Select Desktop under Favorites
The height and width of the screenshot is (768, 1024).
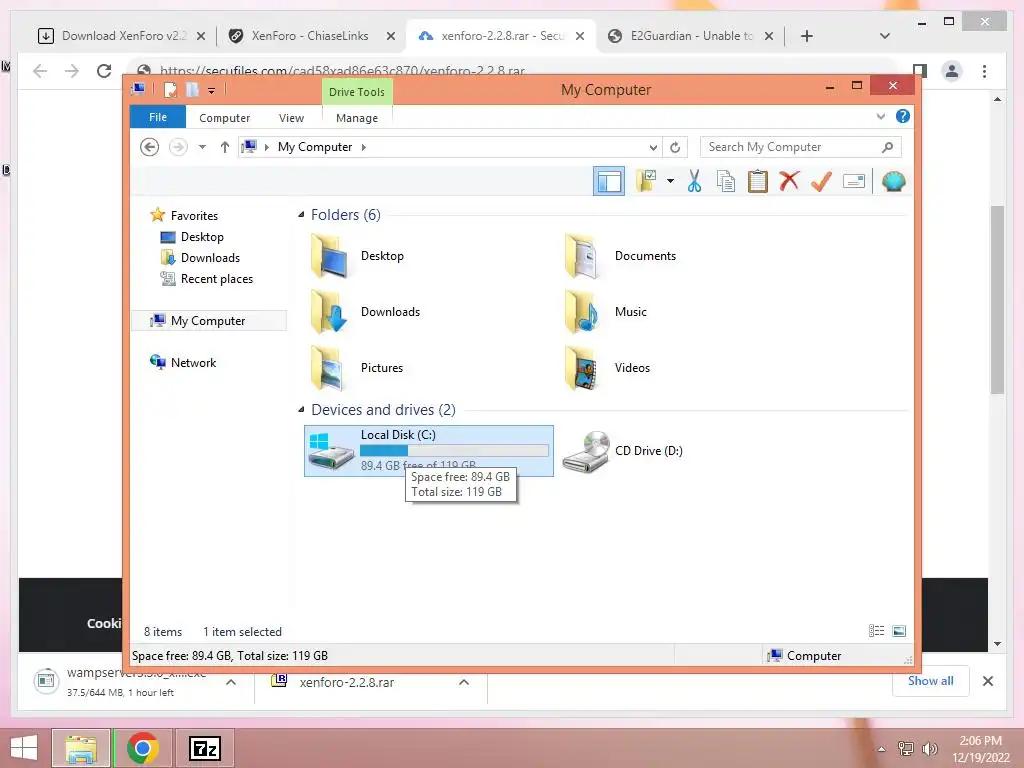pyautogui.click(x=202, y=236)
